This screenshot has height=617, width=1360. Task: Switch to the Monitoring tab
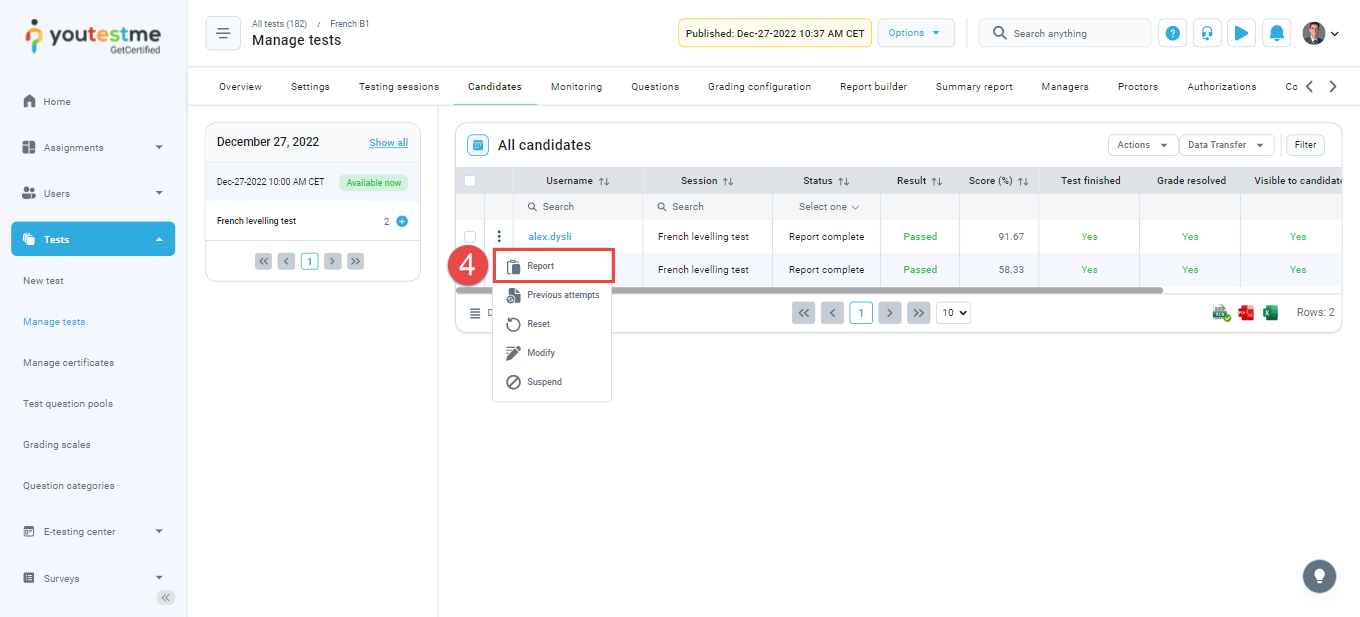pos(576,87)
